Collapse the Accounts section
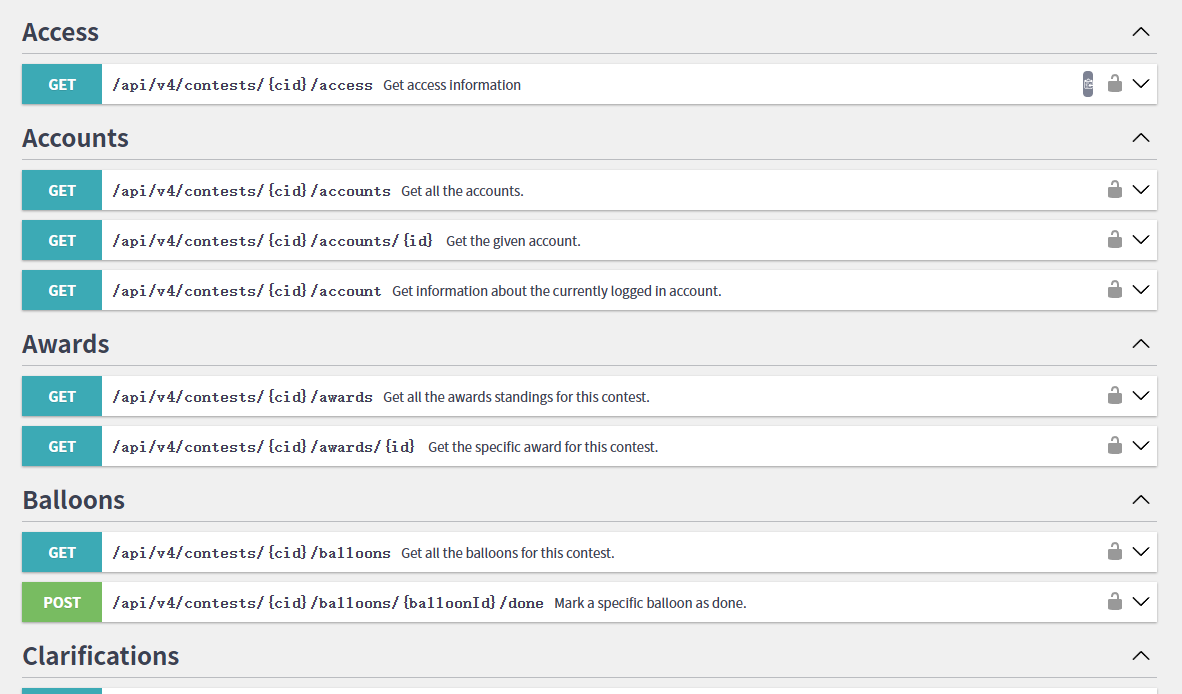Image resolution: width=1182 pixels, height=694 pixels. click(x=1141, y=138)
